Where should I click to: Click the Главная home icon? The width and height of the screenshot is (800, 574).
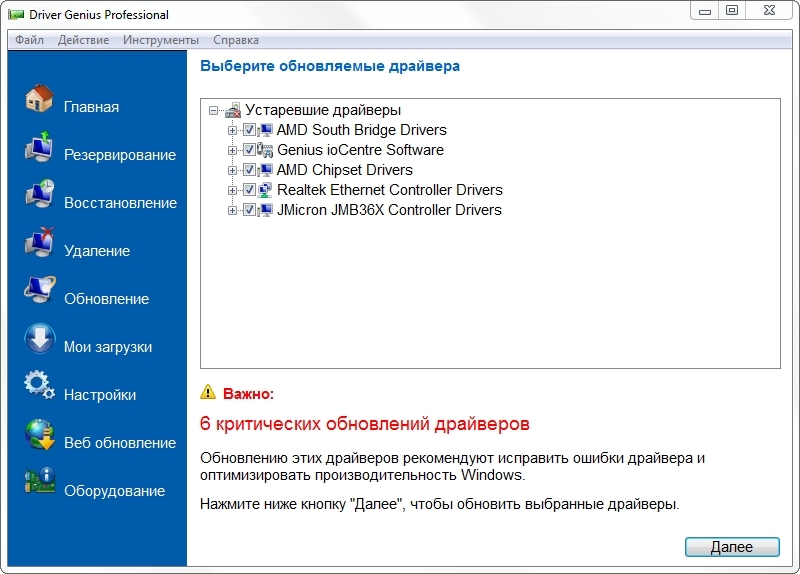click(x=39, y=99)
